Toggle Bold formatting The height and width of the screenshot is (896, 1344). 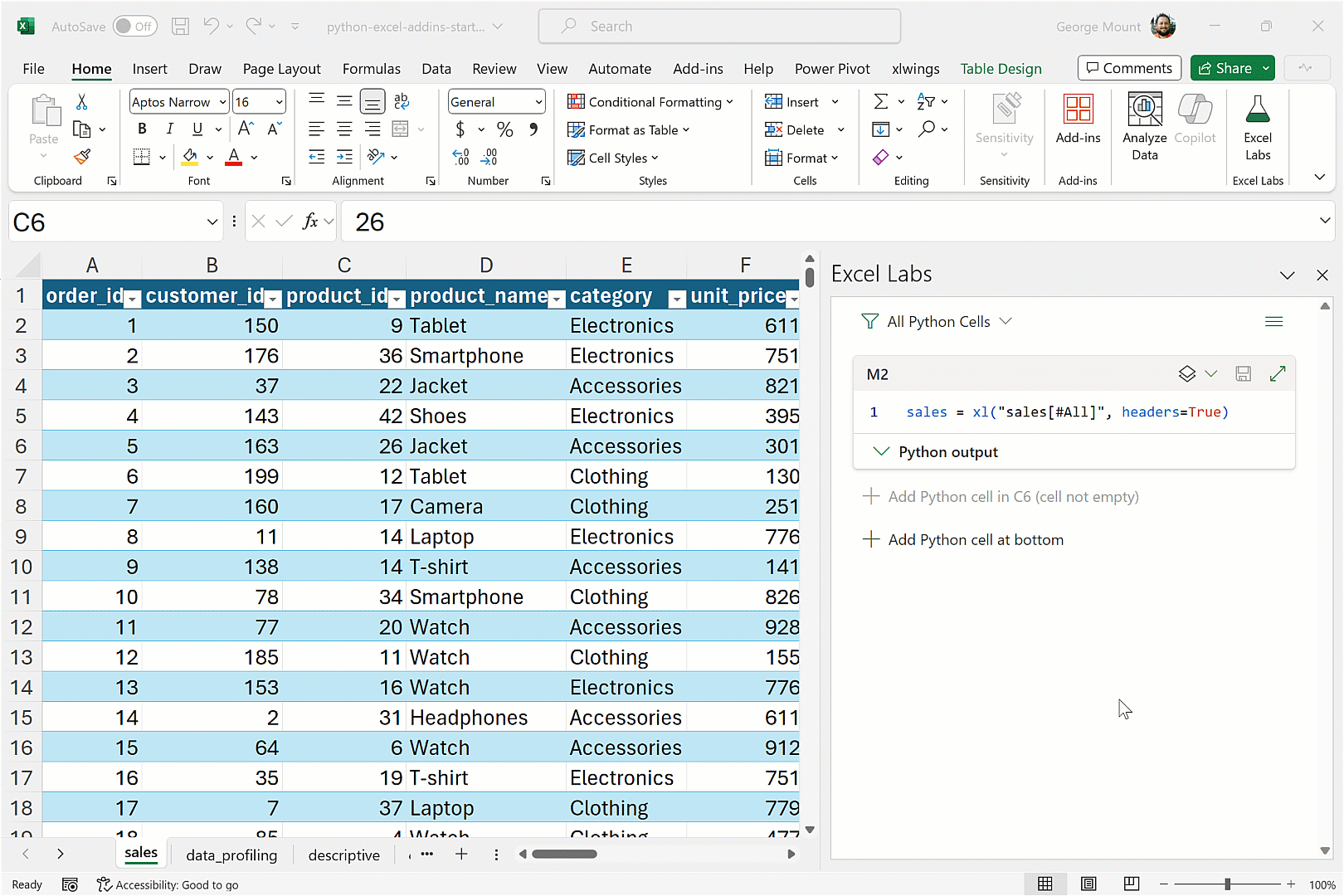pos(142,129)
